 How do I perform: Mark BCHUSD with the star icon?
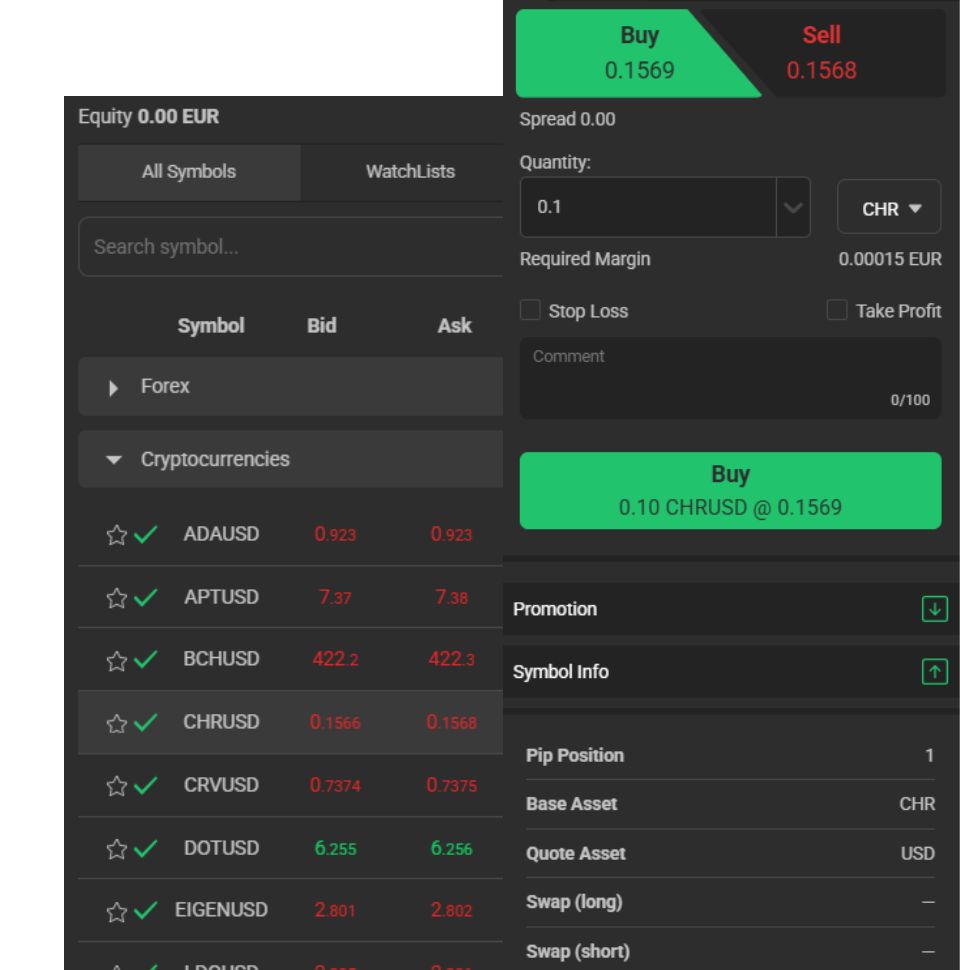click(x=117, y=660)
